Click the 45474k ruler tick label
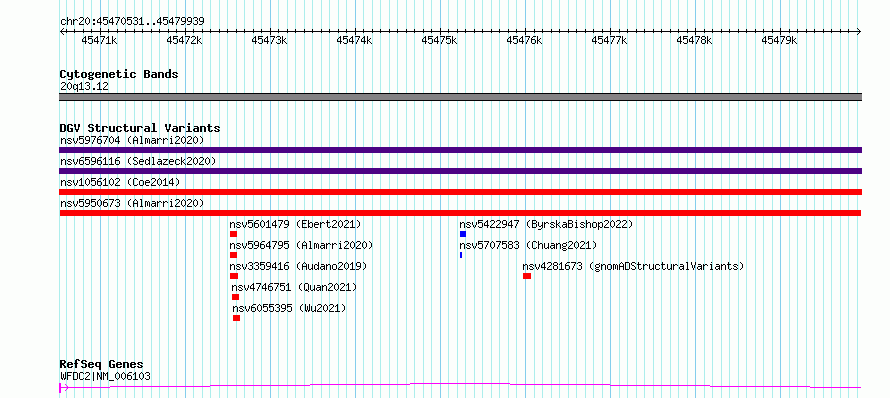Screen dimensions: 890x398 pyautogui.click(x=355, y=40)
